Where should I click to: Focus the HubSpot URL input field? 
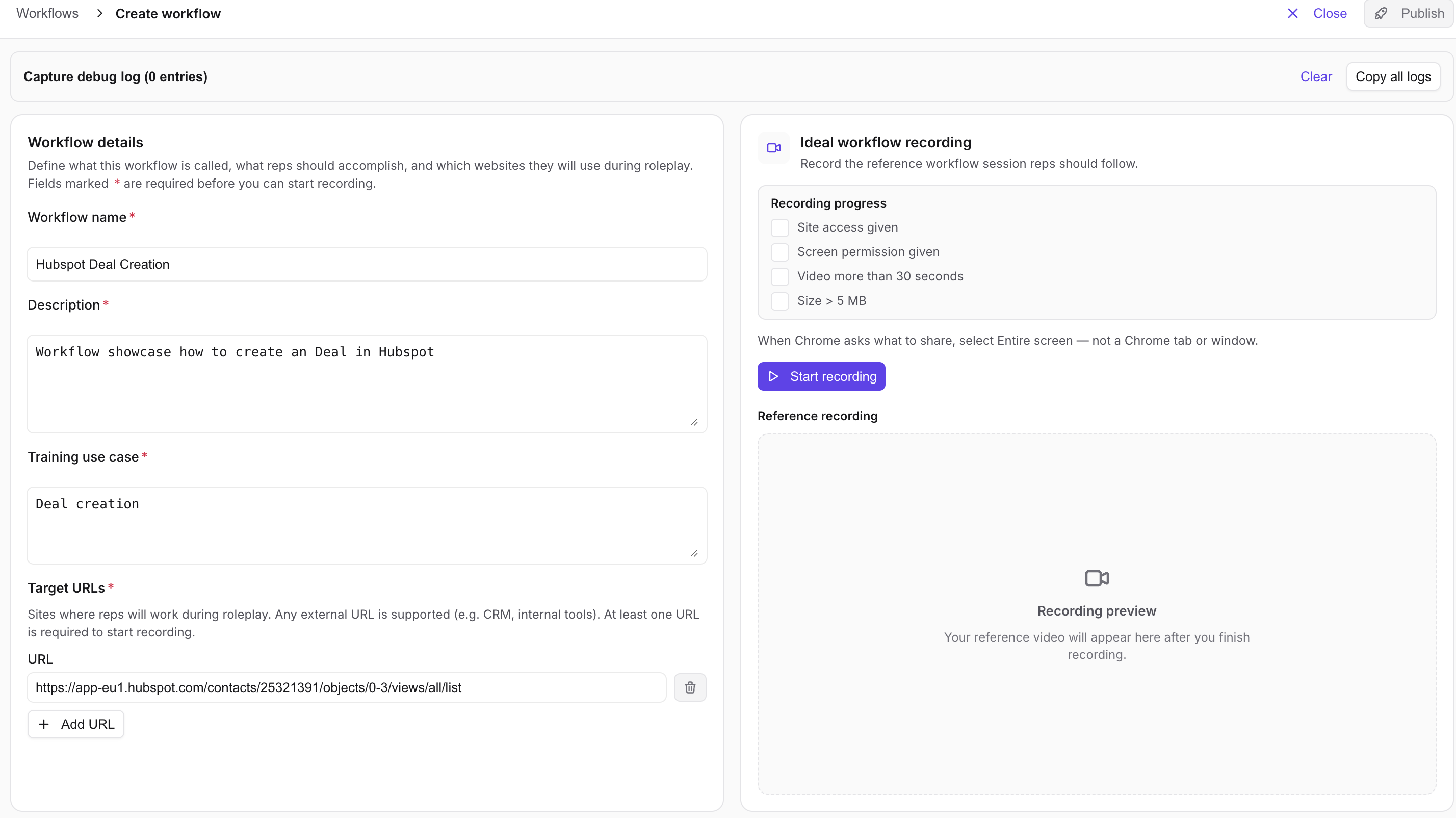pyautogui.click(x=347, y=687)
